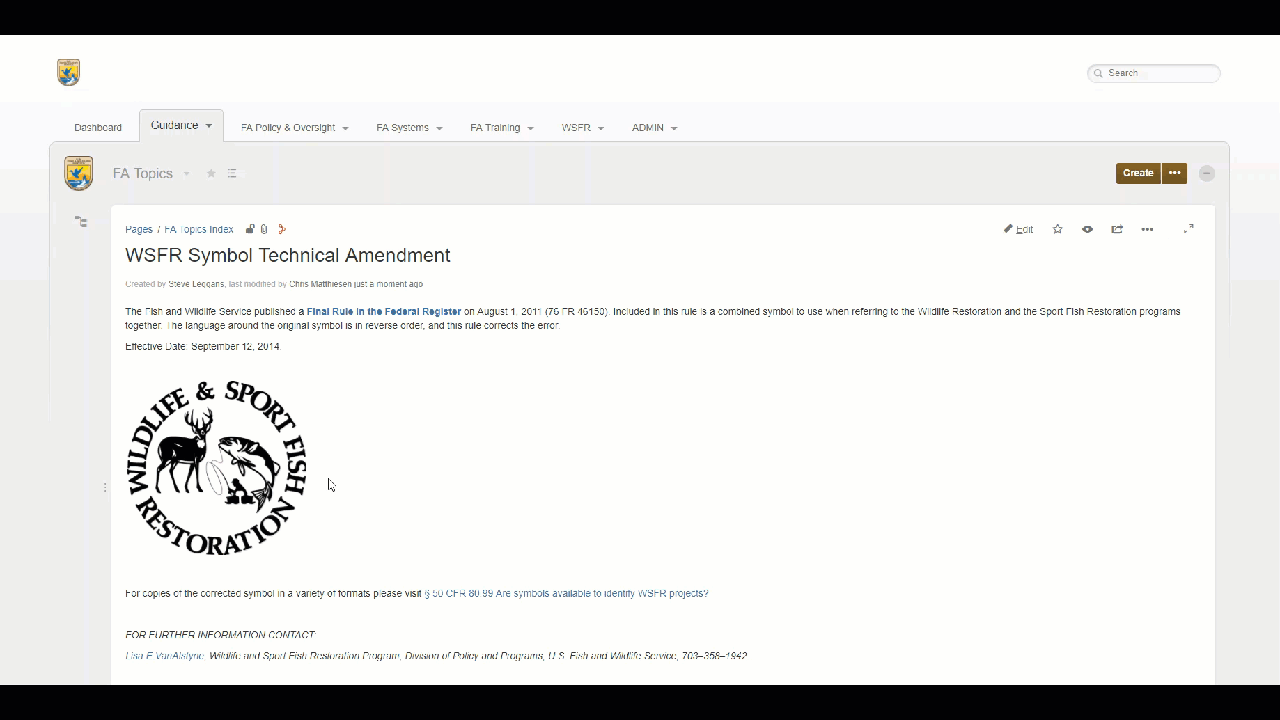Click the Create button

click(x=1138, y=173)
